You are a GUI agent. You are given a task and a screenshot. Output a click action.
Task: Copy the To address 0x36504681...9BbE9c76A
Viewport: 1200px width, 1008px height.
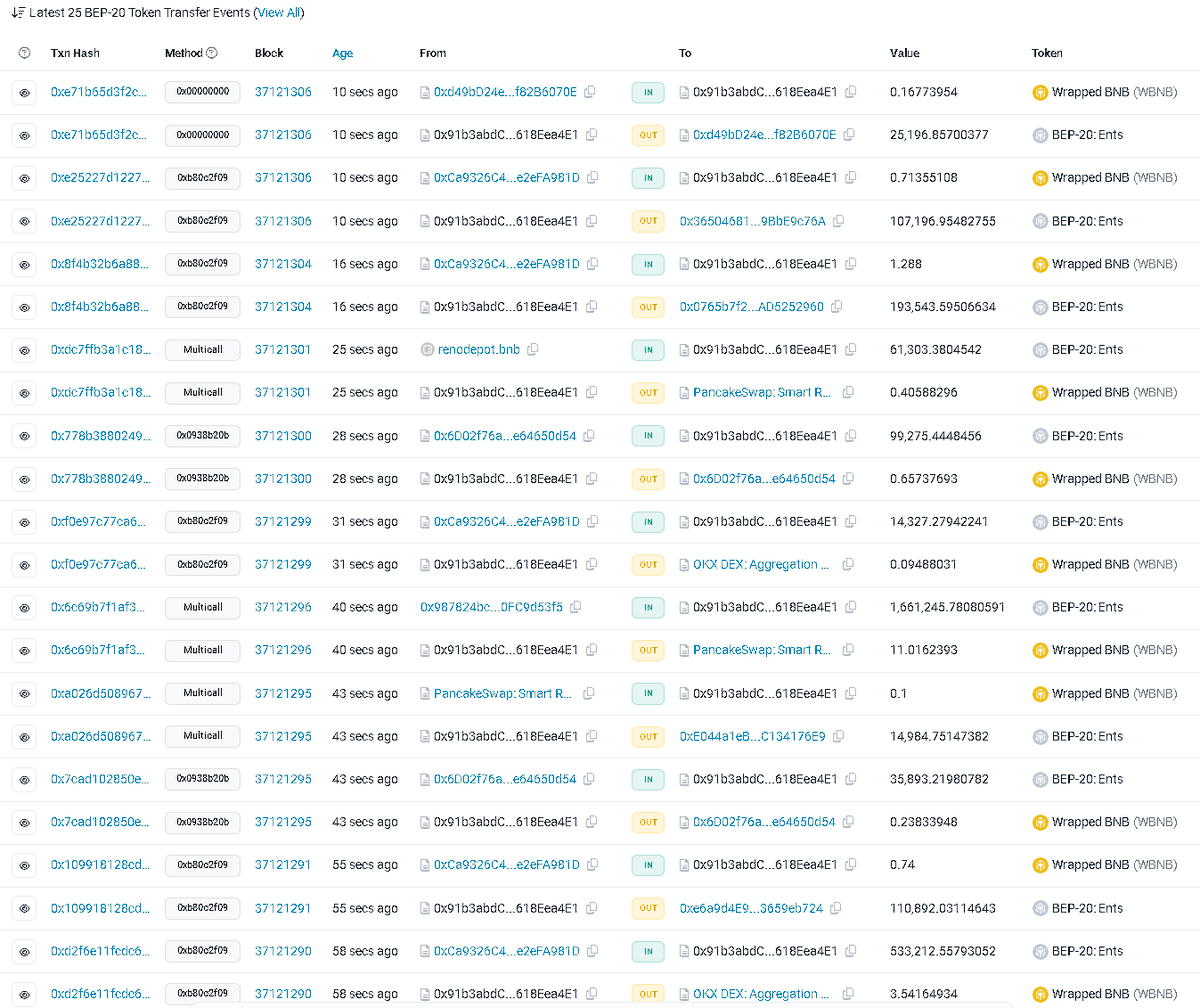838,221
